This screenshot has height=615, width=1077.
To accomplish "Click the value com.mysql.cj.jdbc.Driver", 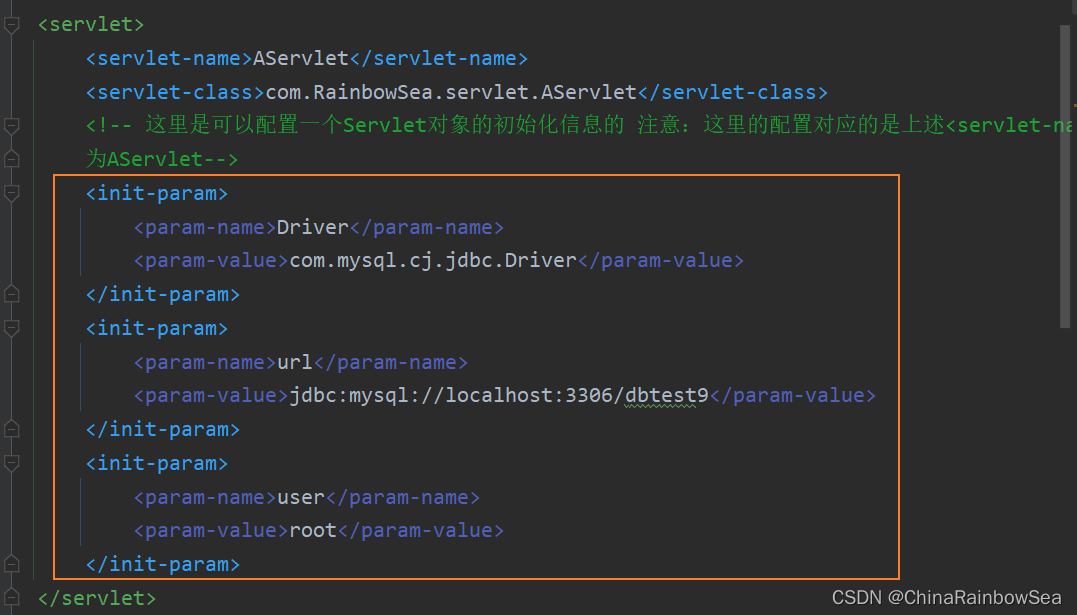I will [433, 260].
